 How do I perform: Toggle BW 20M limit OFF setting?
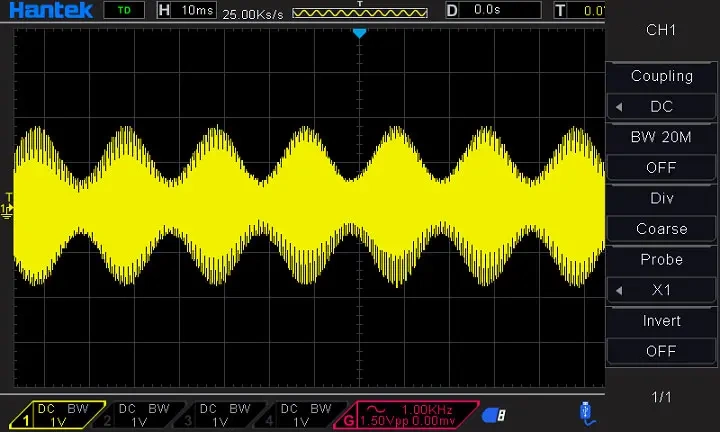tap(661, 167)
